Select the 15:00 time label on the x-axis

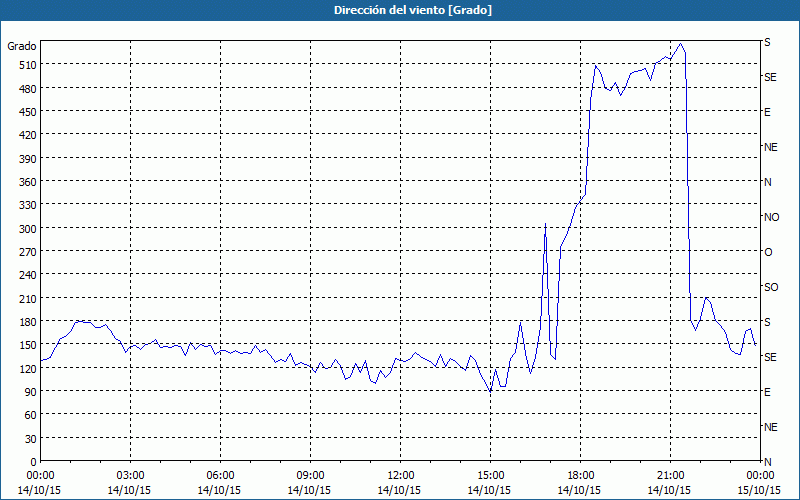[x=490, y=476]
